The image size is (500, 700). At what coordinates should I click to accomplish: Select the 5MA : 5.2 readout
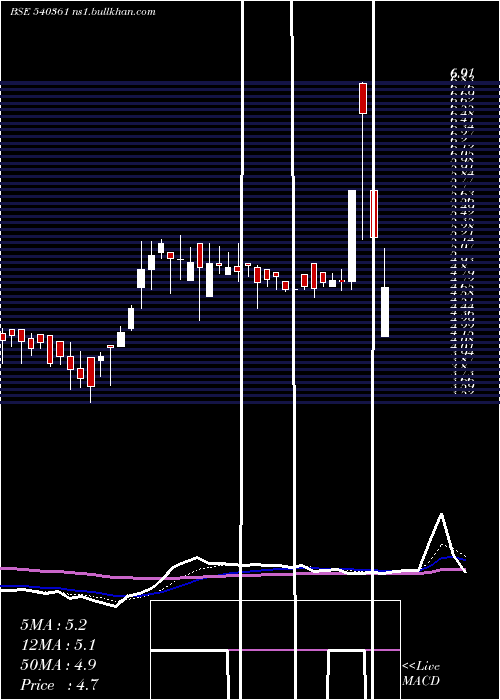point(54,625)
